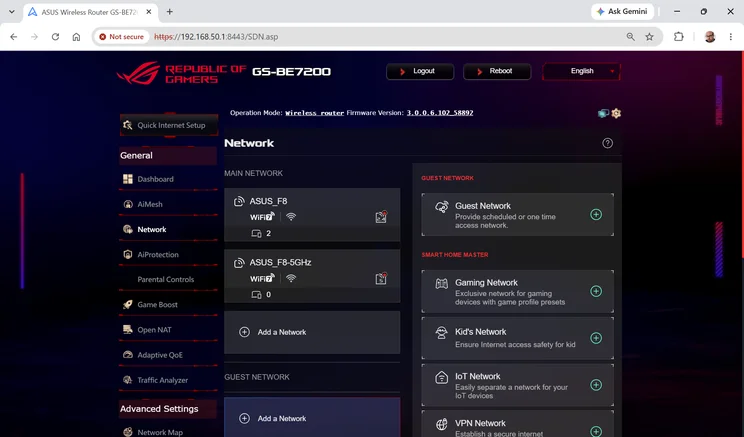The width and height of the screenshot is (744, 437).
Task: Click the ROG Republic of Gamers logo
Action: coord(181,73)
